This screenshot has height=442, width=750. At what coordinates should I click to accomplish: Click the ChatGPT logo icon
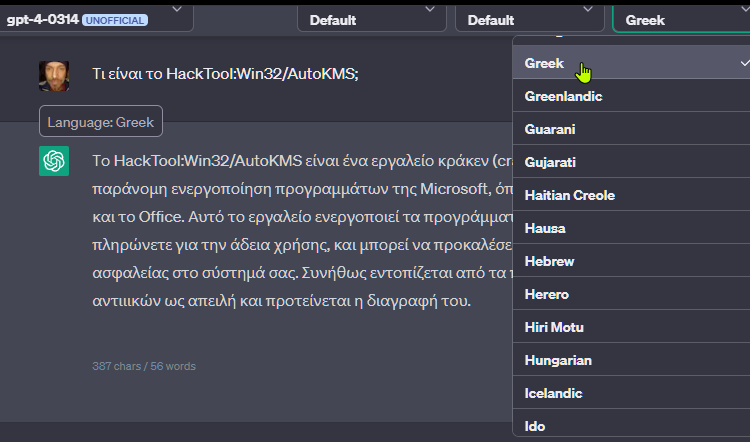[x=54, y=161]
